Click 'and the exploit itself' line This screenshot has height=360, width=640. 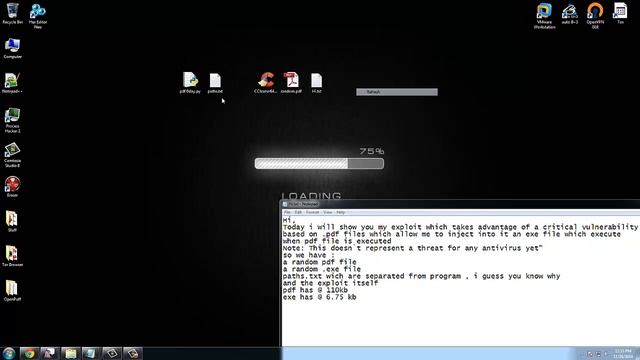click(330, 283)
